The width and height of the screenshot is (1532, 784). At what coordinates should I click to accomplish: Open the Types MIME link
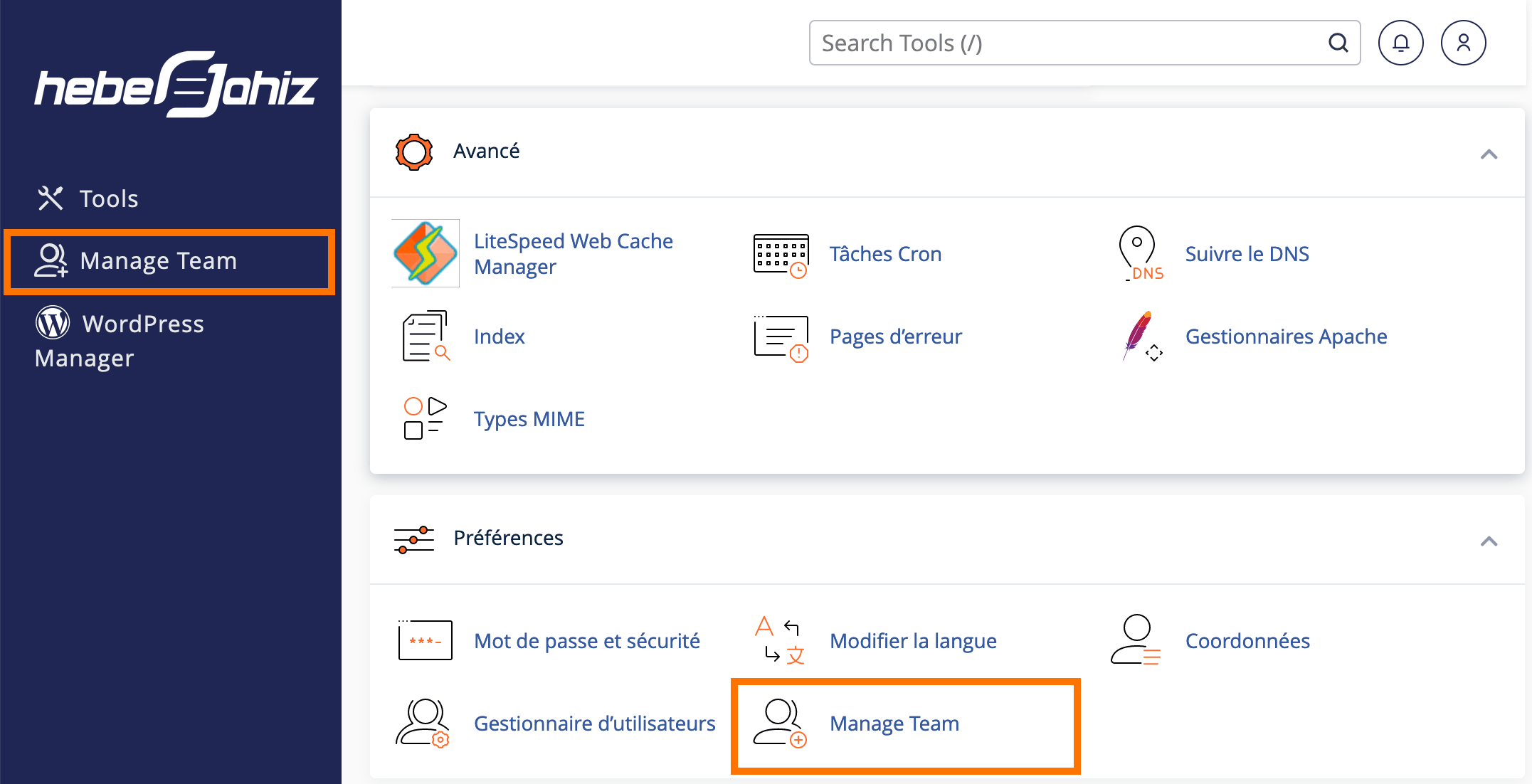[529, 419]
